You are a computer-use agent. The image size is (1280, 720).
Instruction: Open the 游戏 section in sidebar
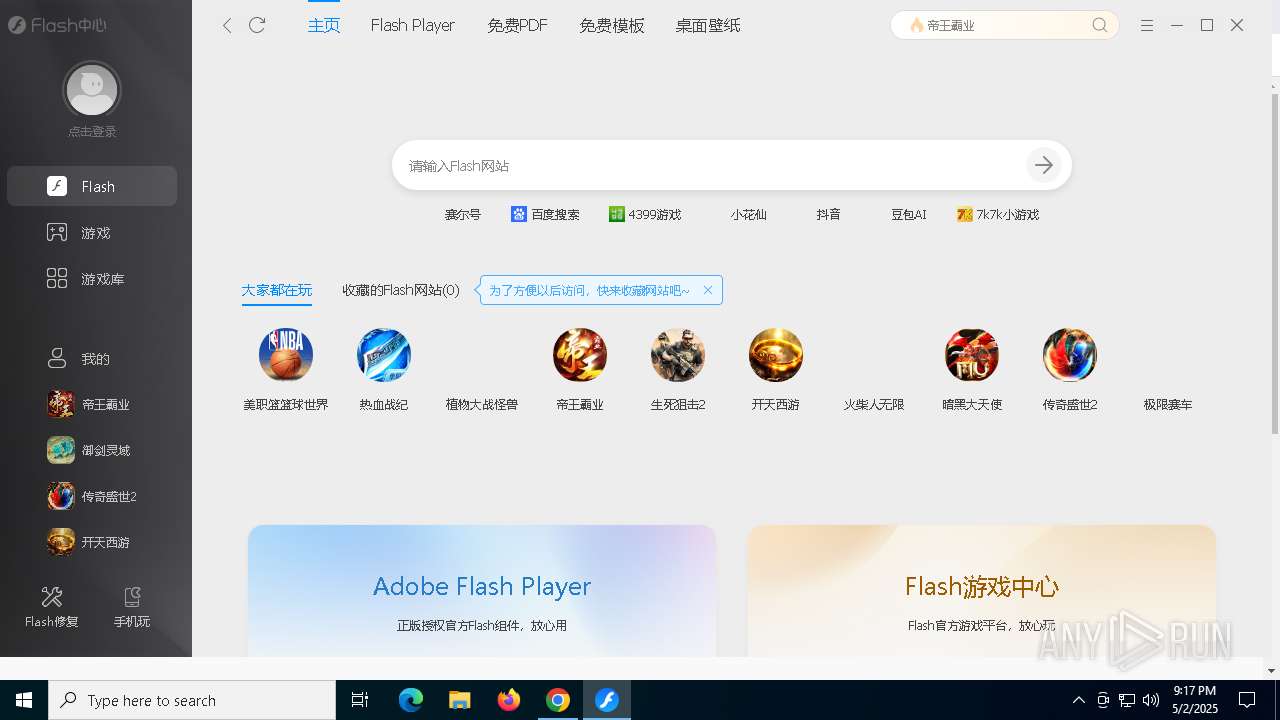click(x=92, y=232)
